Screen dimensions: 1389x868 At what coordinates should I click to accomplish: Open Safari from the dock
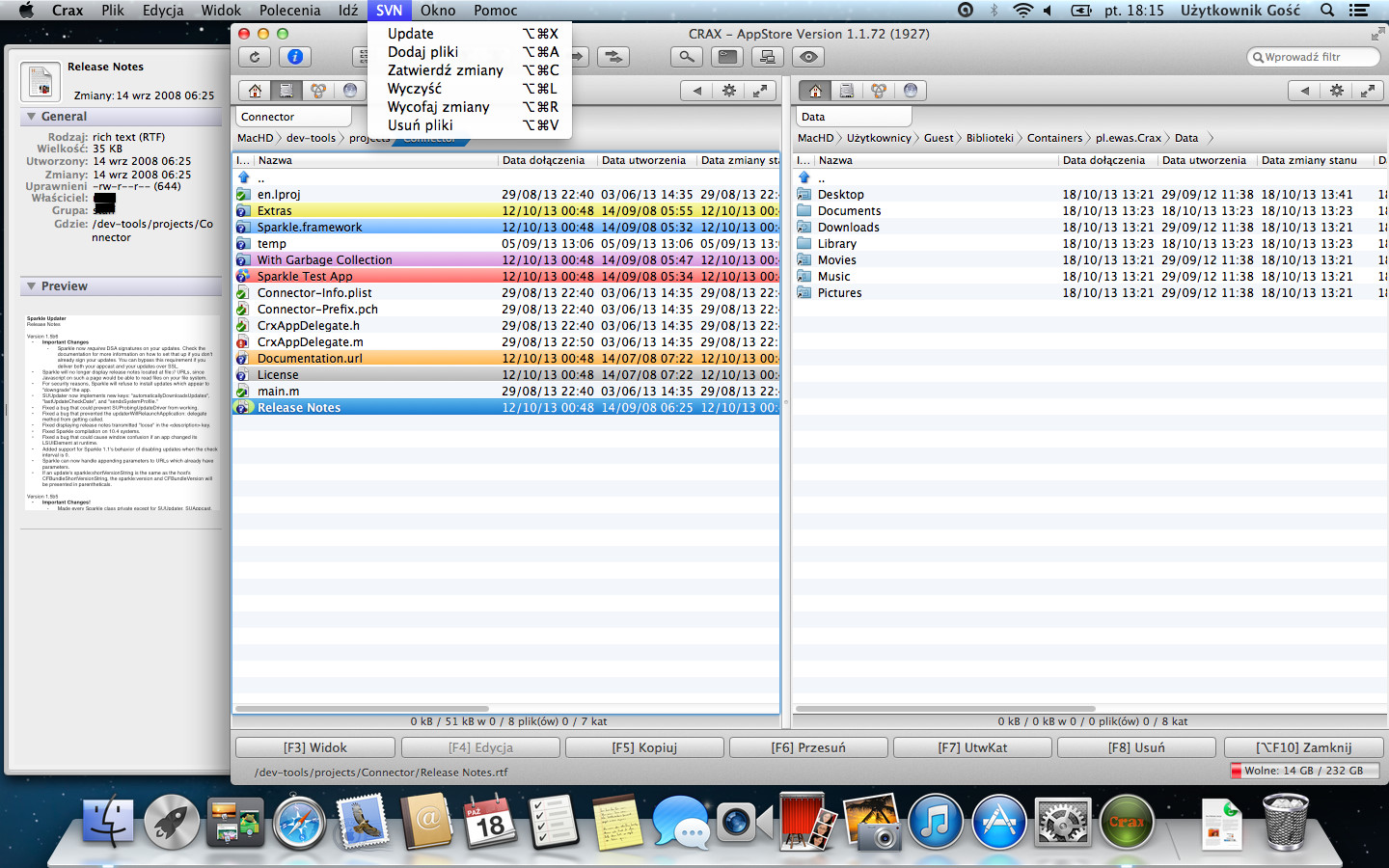tap(299, 823)
